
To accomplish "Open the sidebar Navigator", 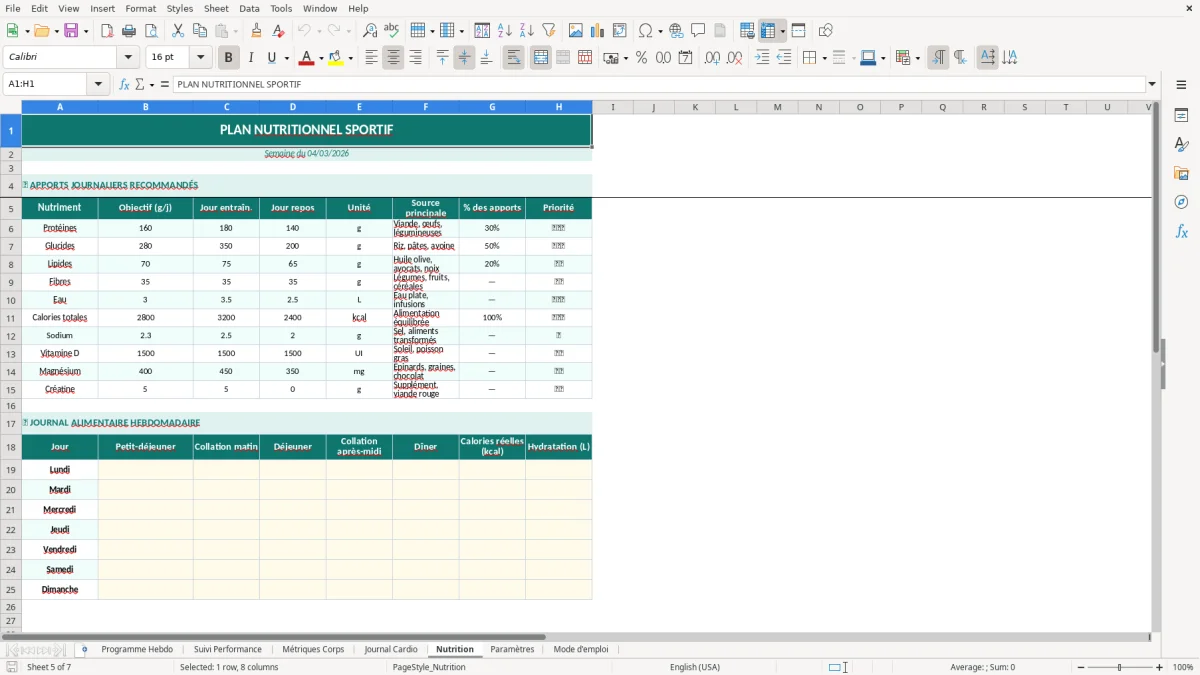I will pyautogui.click(x=1181, y=202).
